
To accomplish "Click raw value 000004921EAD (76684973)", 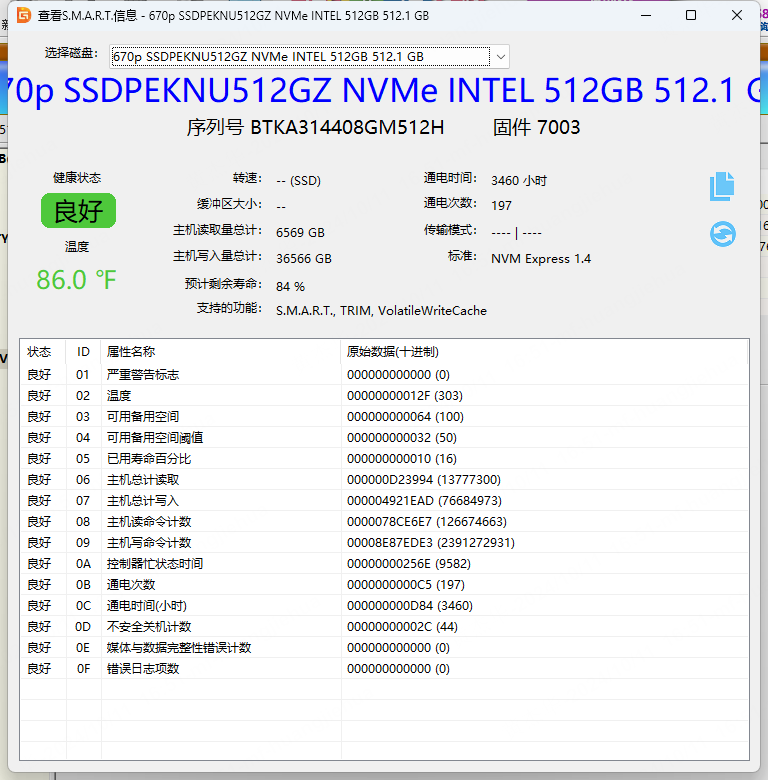I will click(x=424, y=500).
